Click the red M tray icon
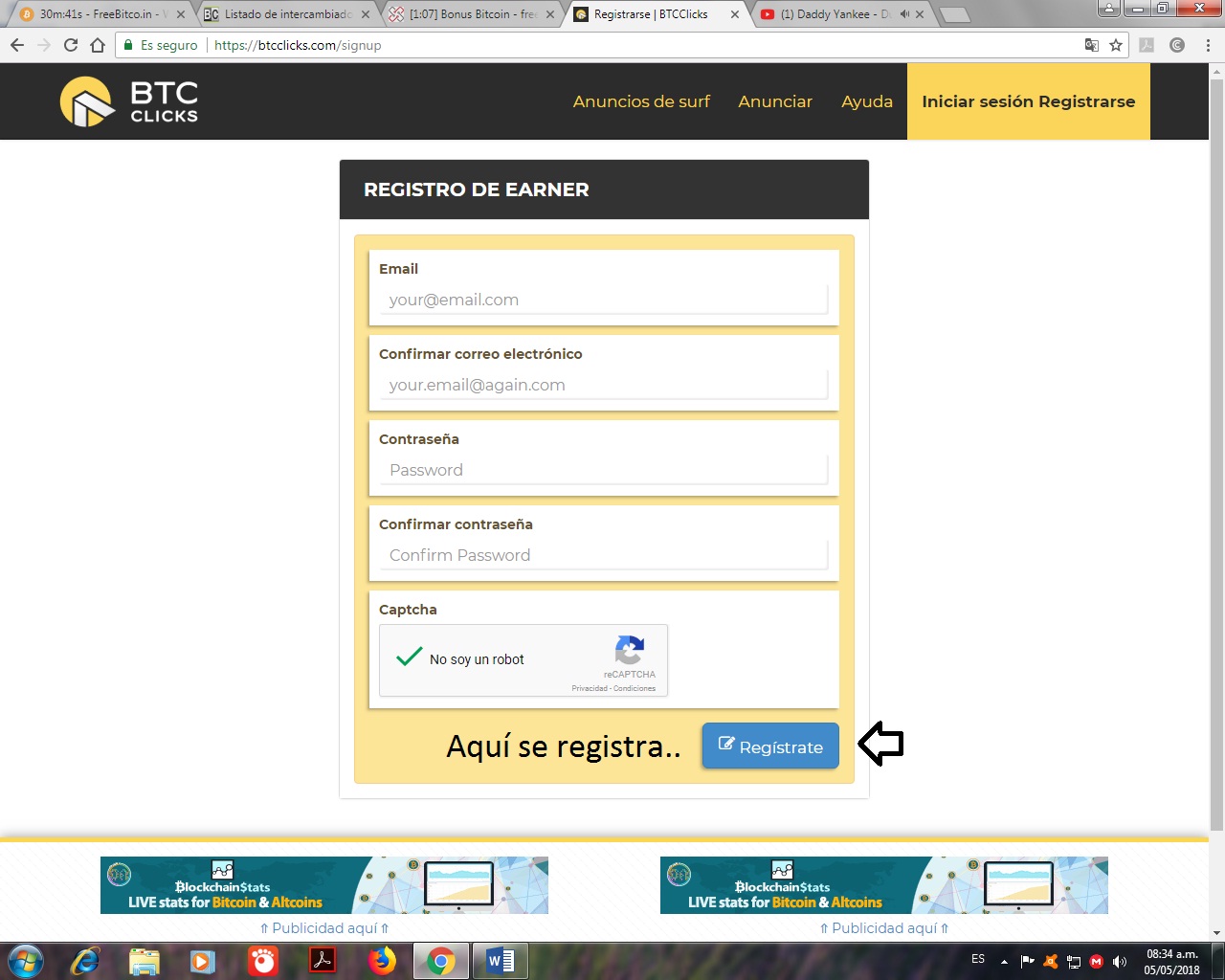Image resolution: width=1225 pixels, height=980 pixels. coord(1097,962)
